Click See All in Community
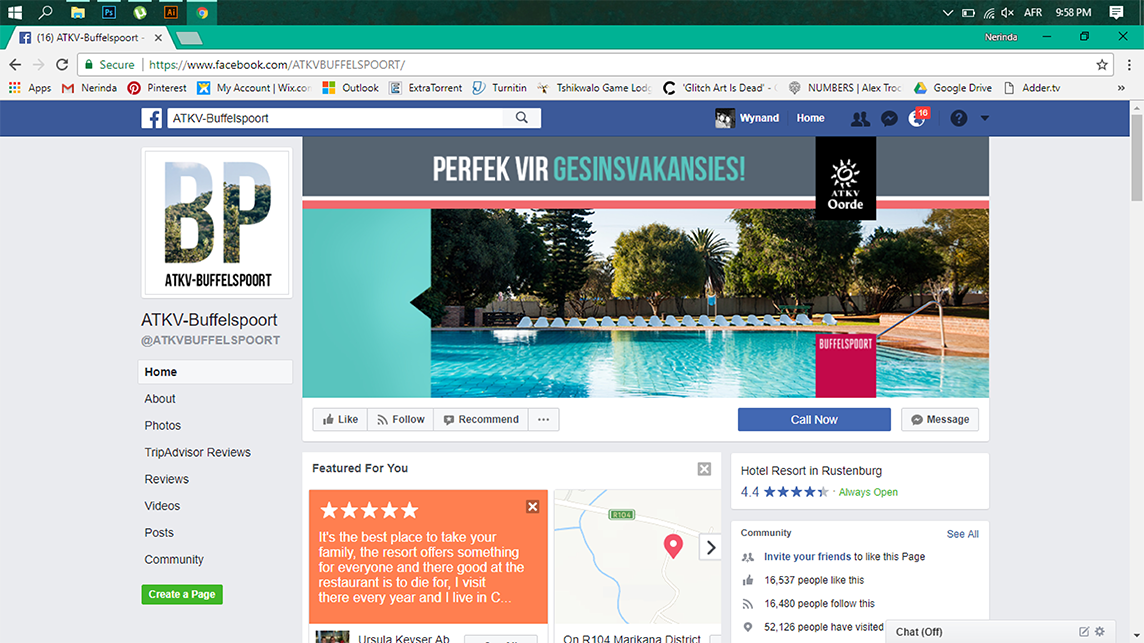Image resolution: width=1144 pixels, height=643 pixels. 962,534
